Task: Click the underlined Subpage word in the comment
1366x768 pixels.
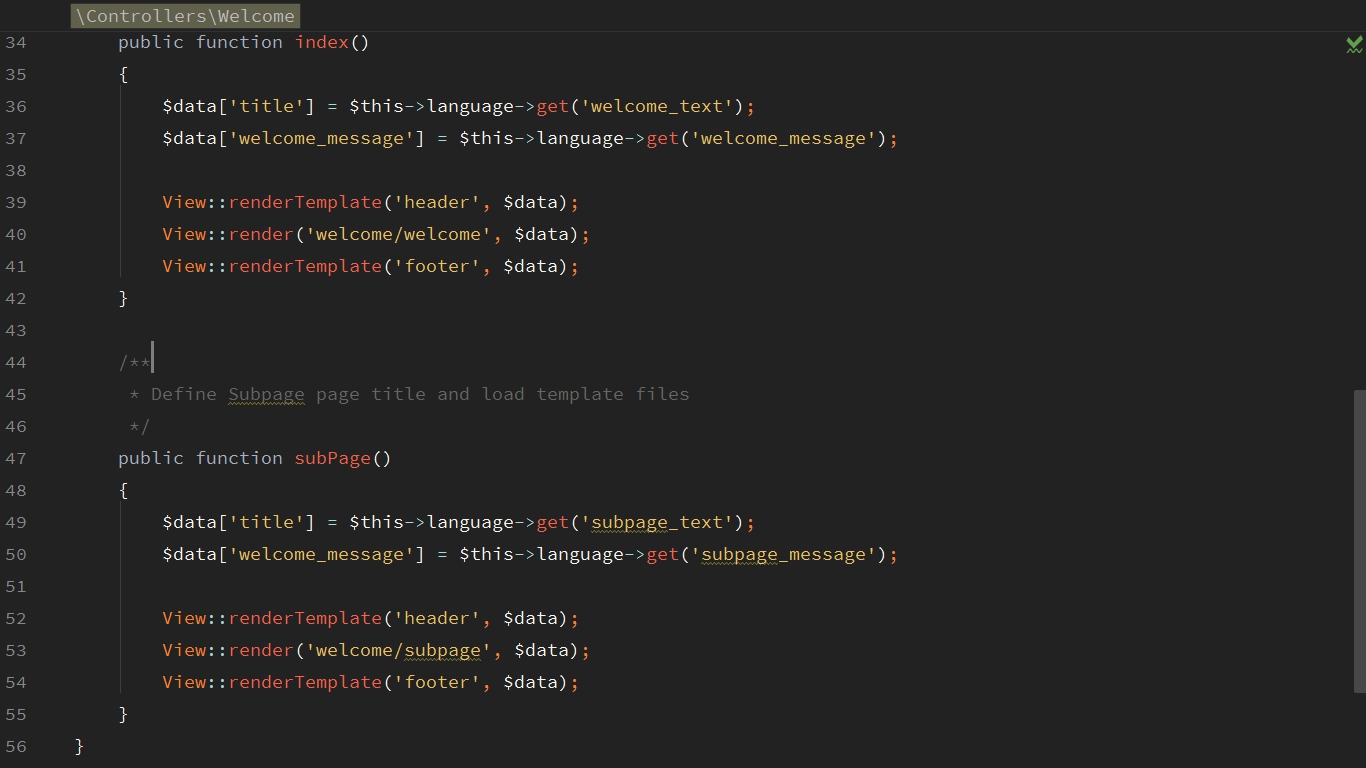Action: pos(266,394)
